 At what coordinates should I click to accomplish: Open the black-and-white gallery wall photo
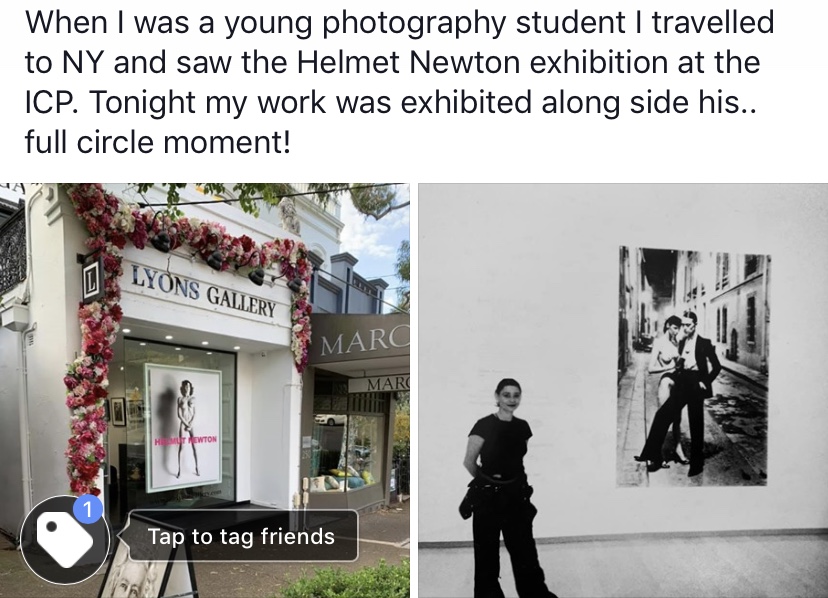point(623,390)
